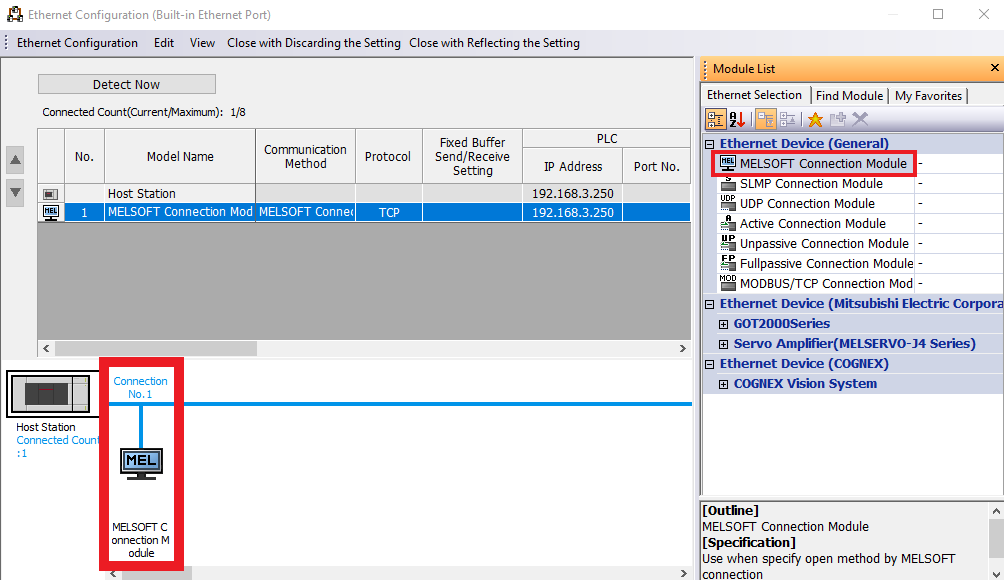Close the Module List panel
This screenshot has height=580, width=1004.
coord(994,68)
